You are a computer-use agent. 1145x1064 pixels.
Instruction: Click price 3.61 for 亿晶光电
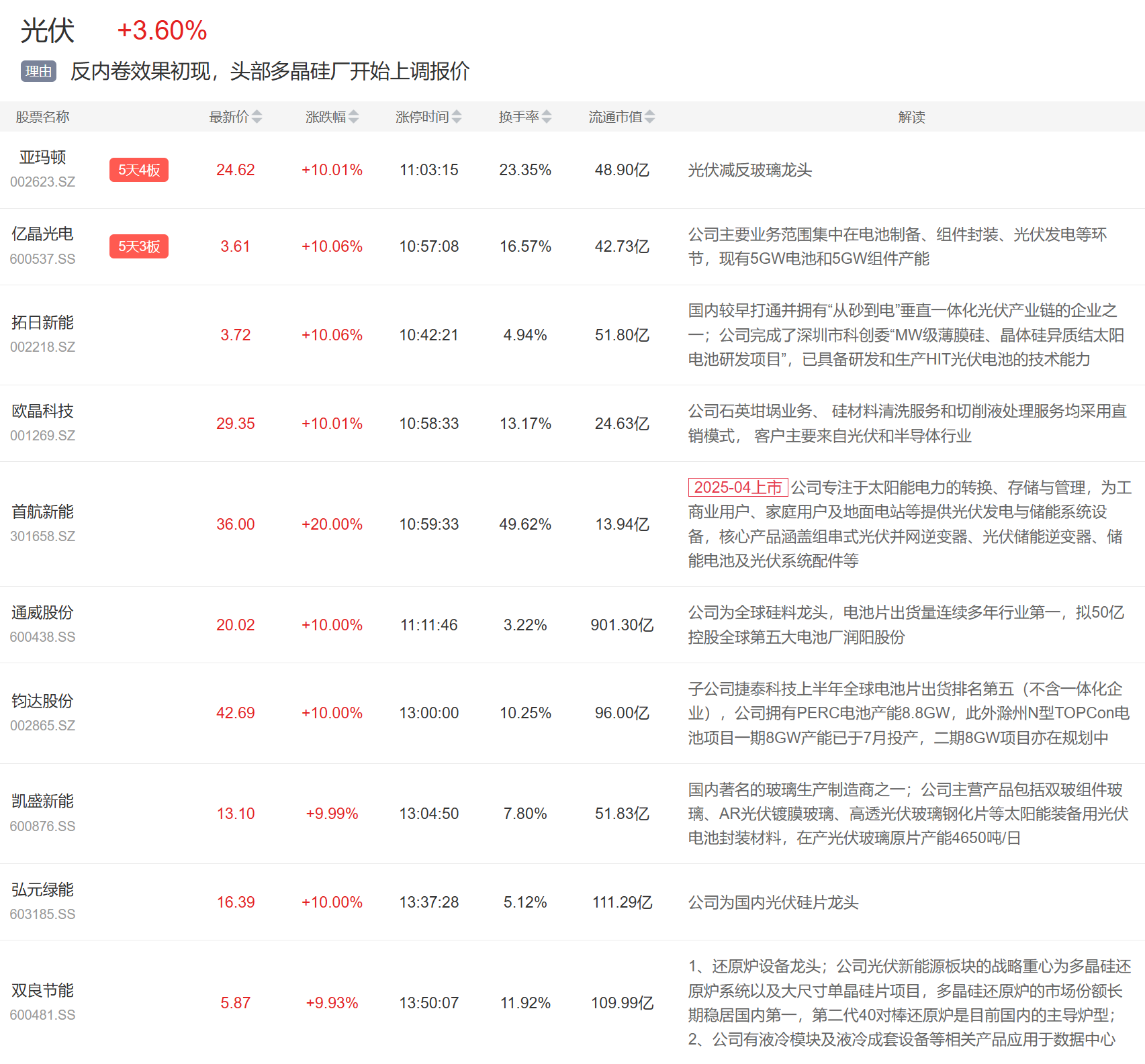click(x=236, y=246)
